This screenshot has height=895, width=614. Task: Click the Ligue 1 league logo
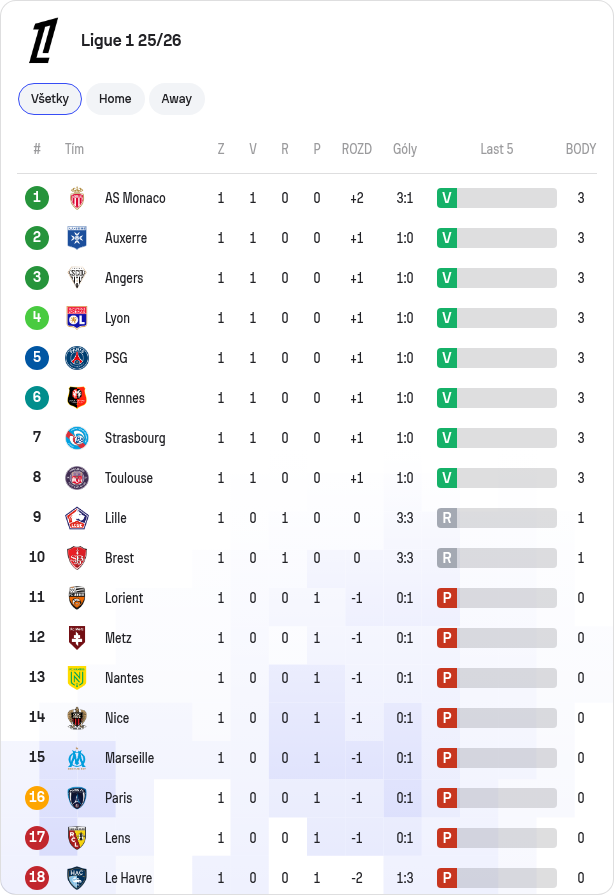click(x=43, y=40)
